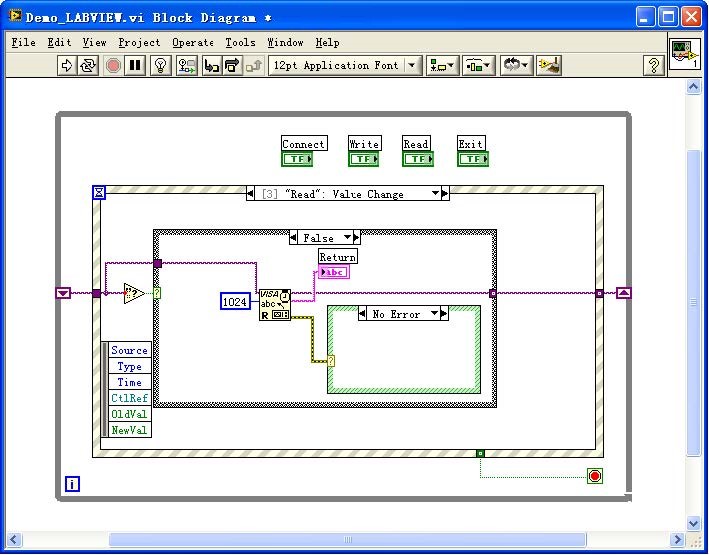Switch False case to previous case
Image resolution: width=709 pixels, height=555 pixels.
(x=293, y=237)
